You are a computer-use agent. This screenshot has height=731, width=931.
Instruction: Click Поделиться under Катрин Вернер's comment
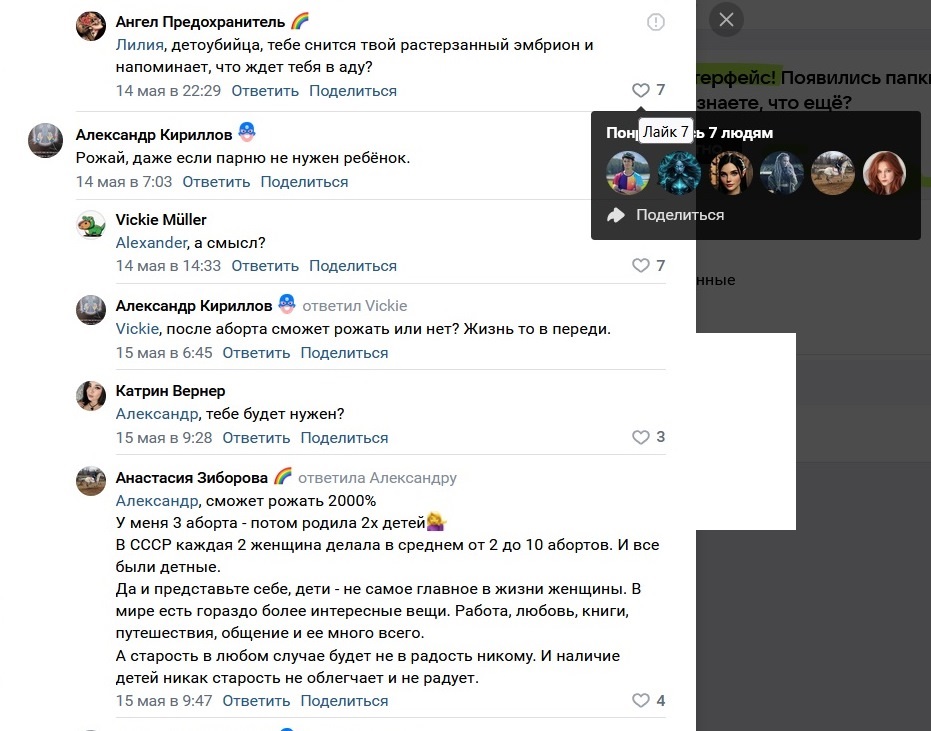pos(344,438)
